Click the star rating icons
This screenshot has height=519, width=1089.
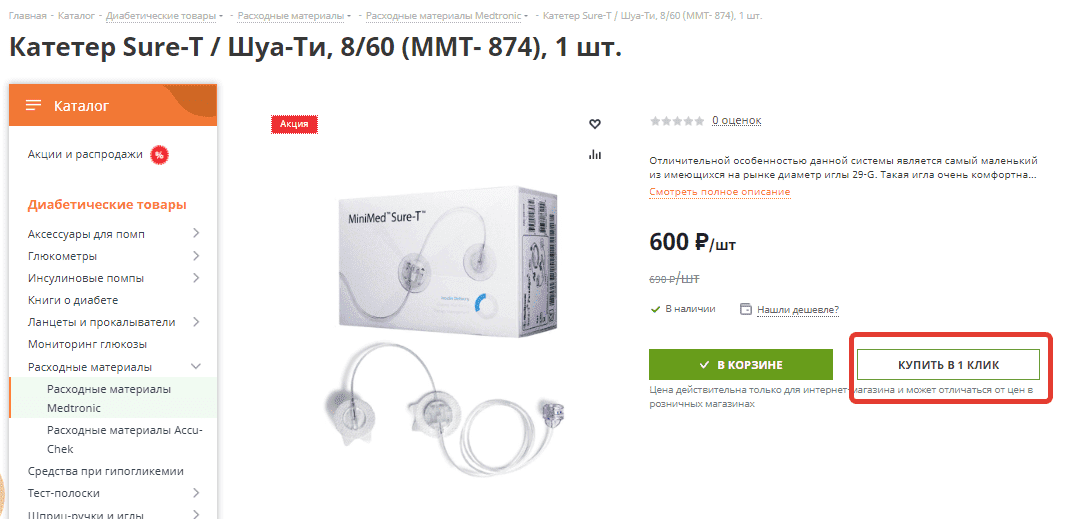(x=676, y=121)
